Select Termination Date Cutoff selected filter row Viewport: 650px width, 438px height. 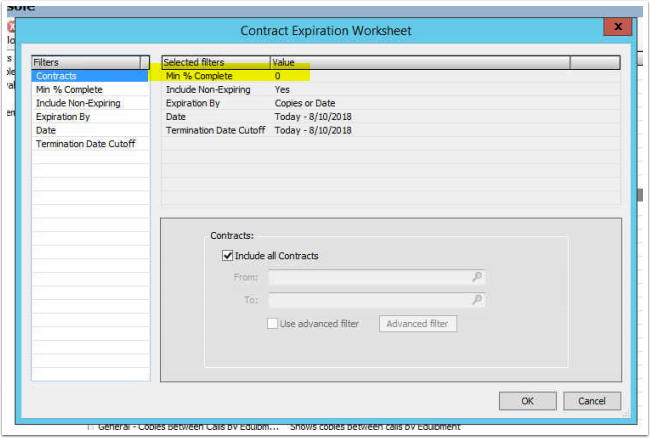[391, 131]
